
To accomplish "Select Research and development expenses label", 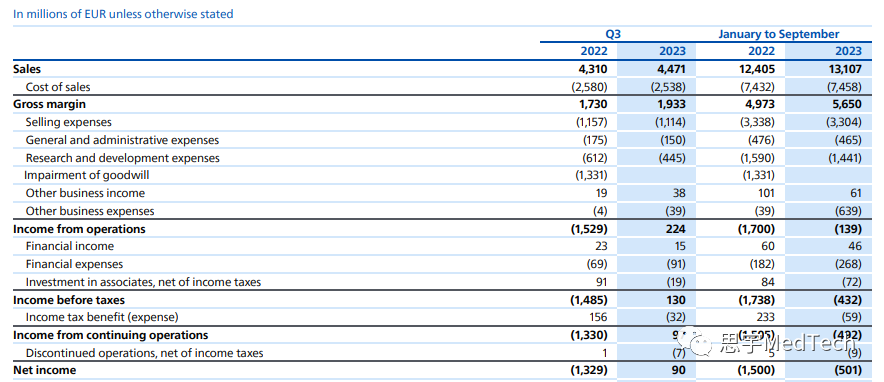I will pyautogui.click(x=123, y=158).
